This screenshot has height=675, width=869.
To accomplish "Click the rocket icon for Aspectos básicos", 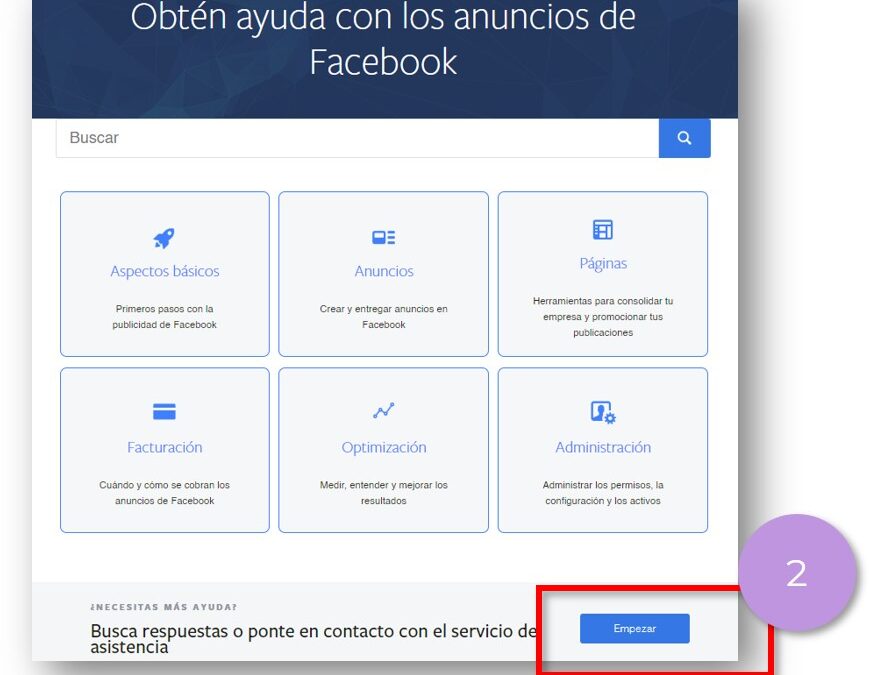I will pyautogui.click(x=164, y=238).
